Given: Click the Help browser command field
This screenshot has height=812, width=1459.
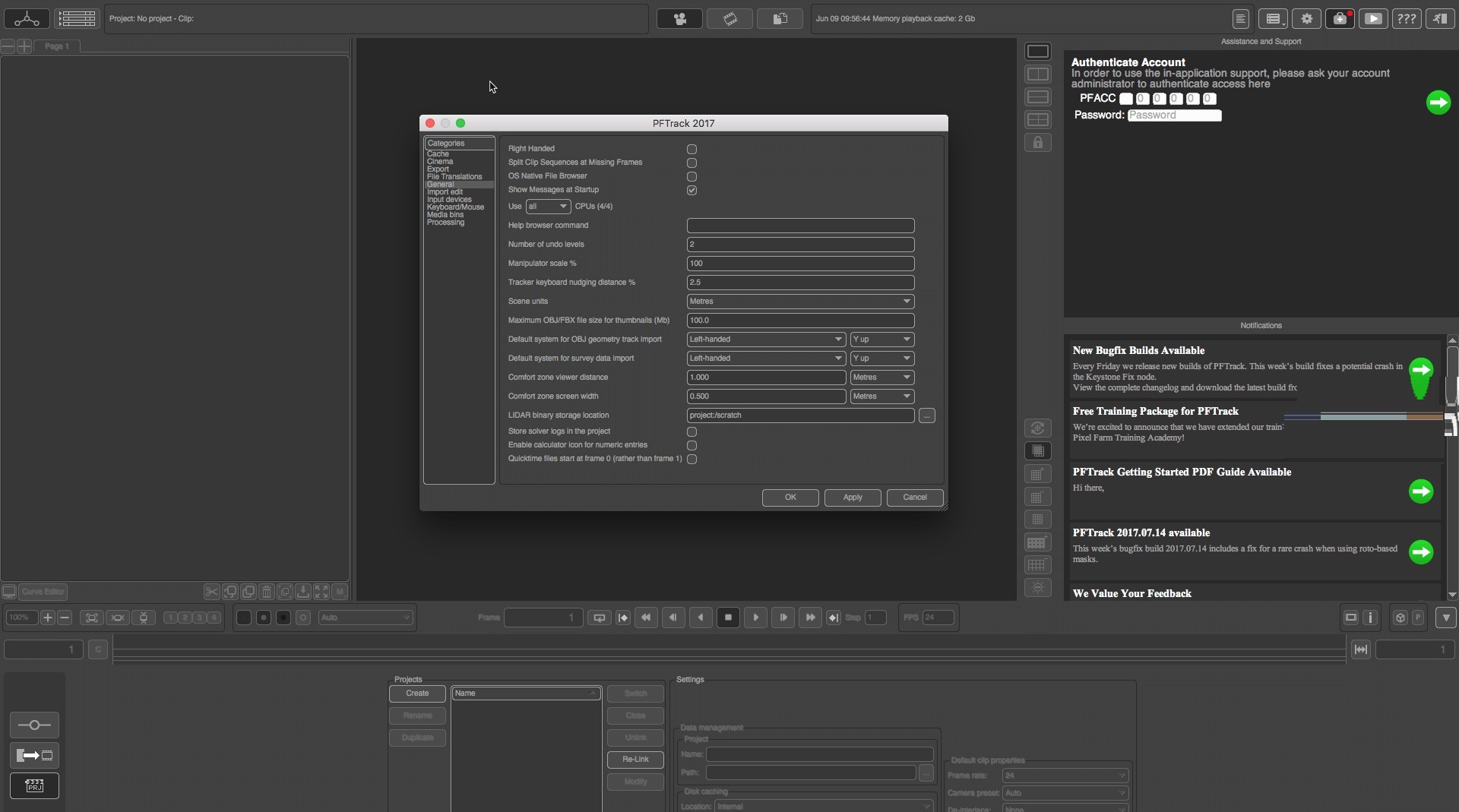Looking at the screenshot, I should click(x=800, y=226).
